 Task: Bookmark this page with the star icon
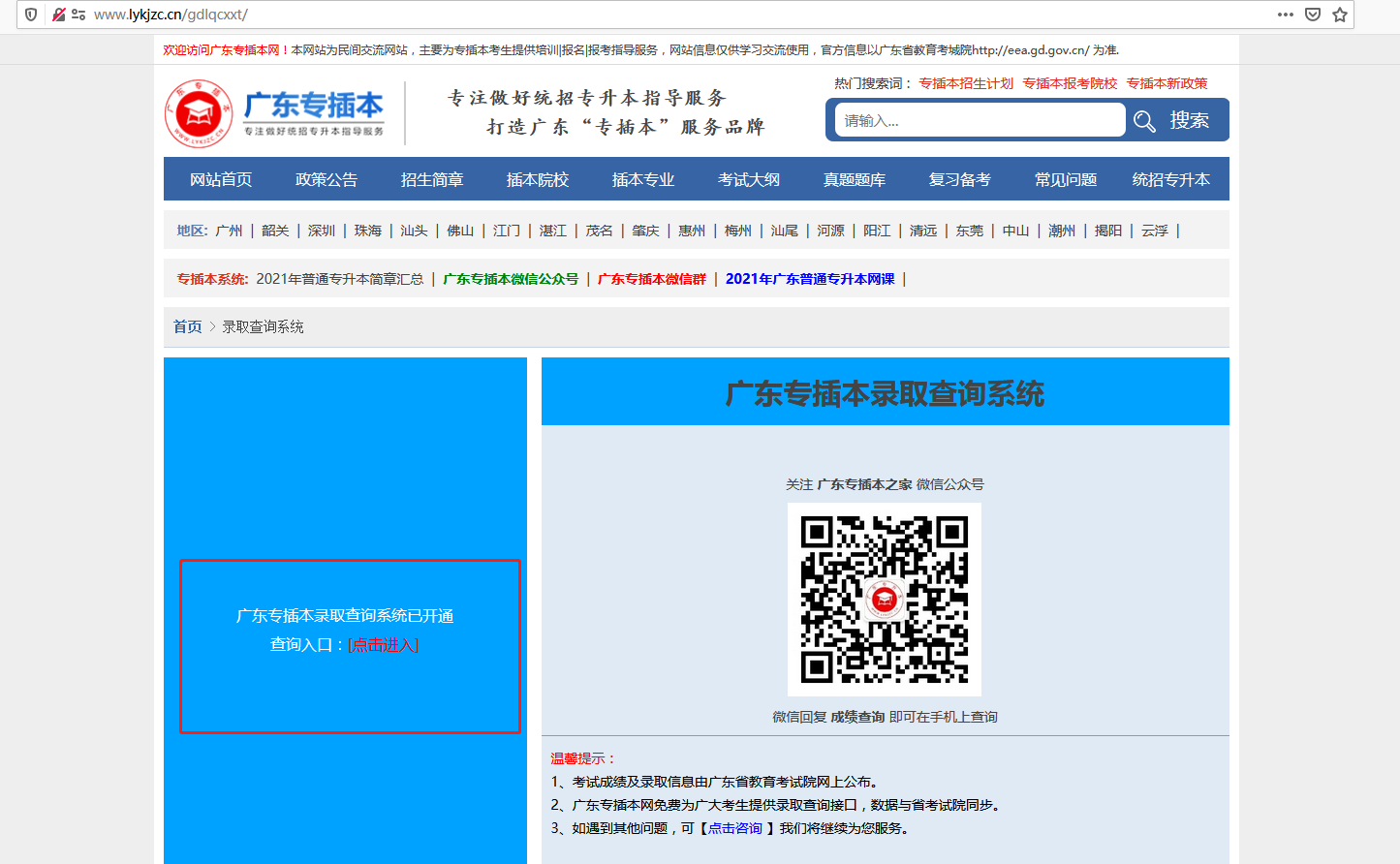coord(1340,15)
